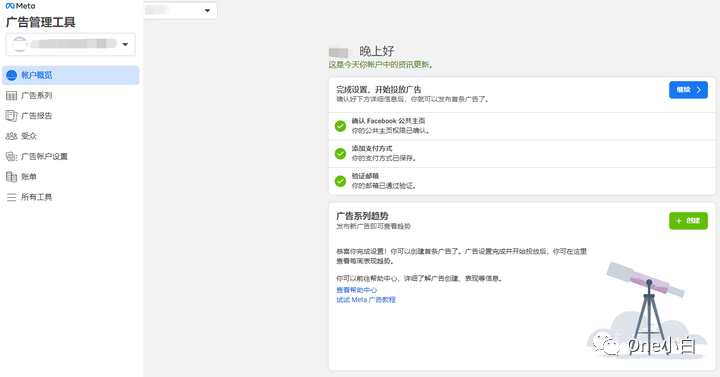Click the Meta logo in the sidebar
The height and width of the screenshot is (377, 720).
20,6
